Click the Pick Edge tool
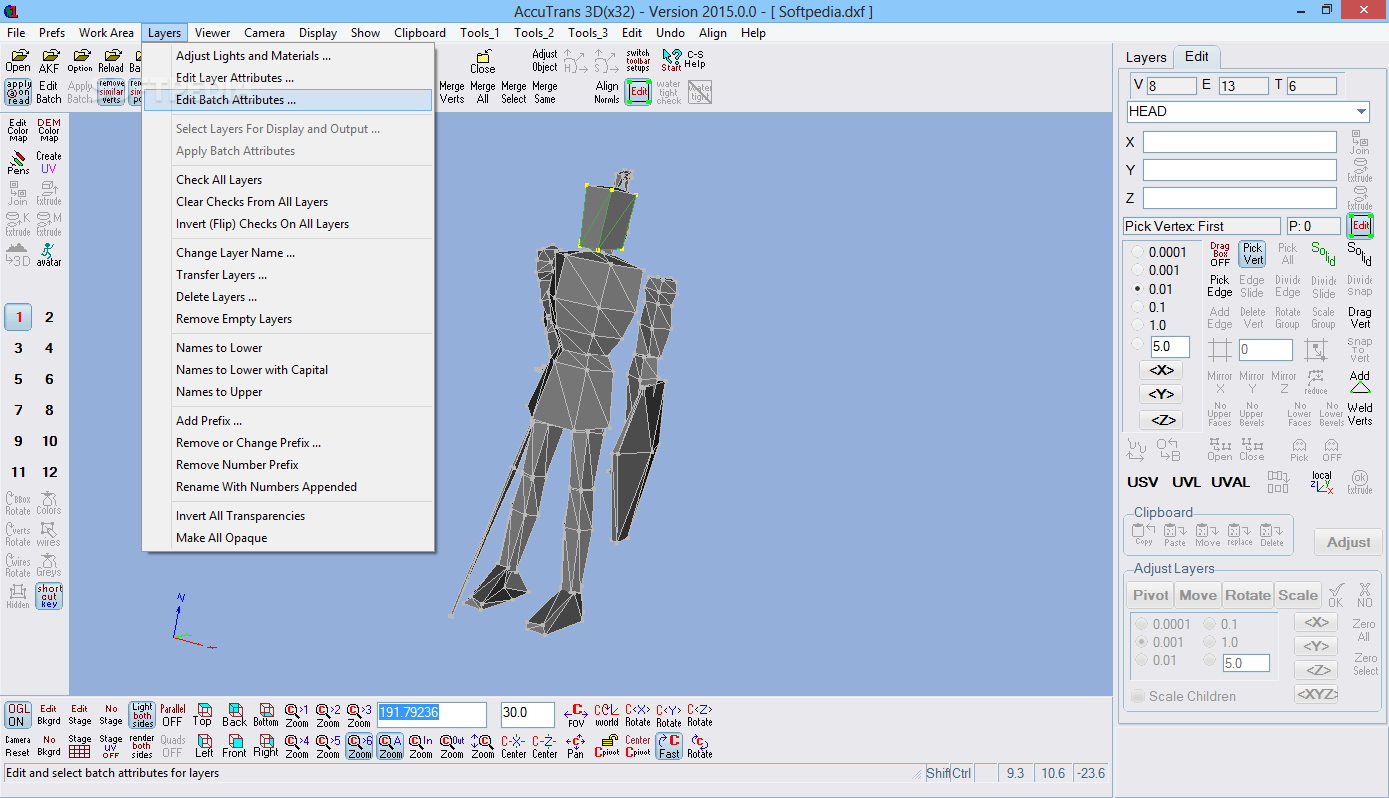Viewport: 1389px width, 798px height. pos(1220,286)
